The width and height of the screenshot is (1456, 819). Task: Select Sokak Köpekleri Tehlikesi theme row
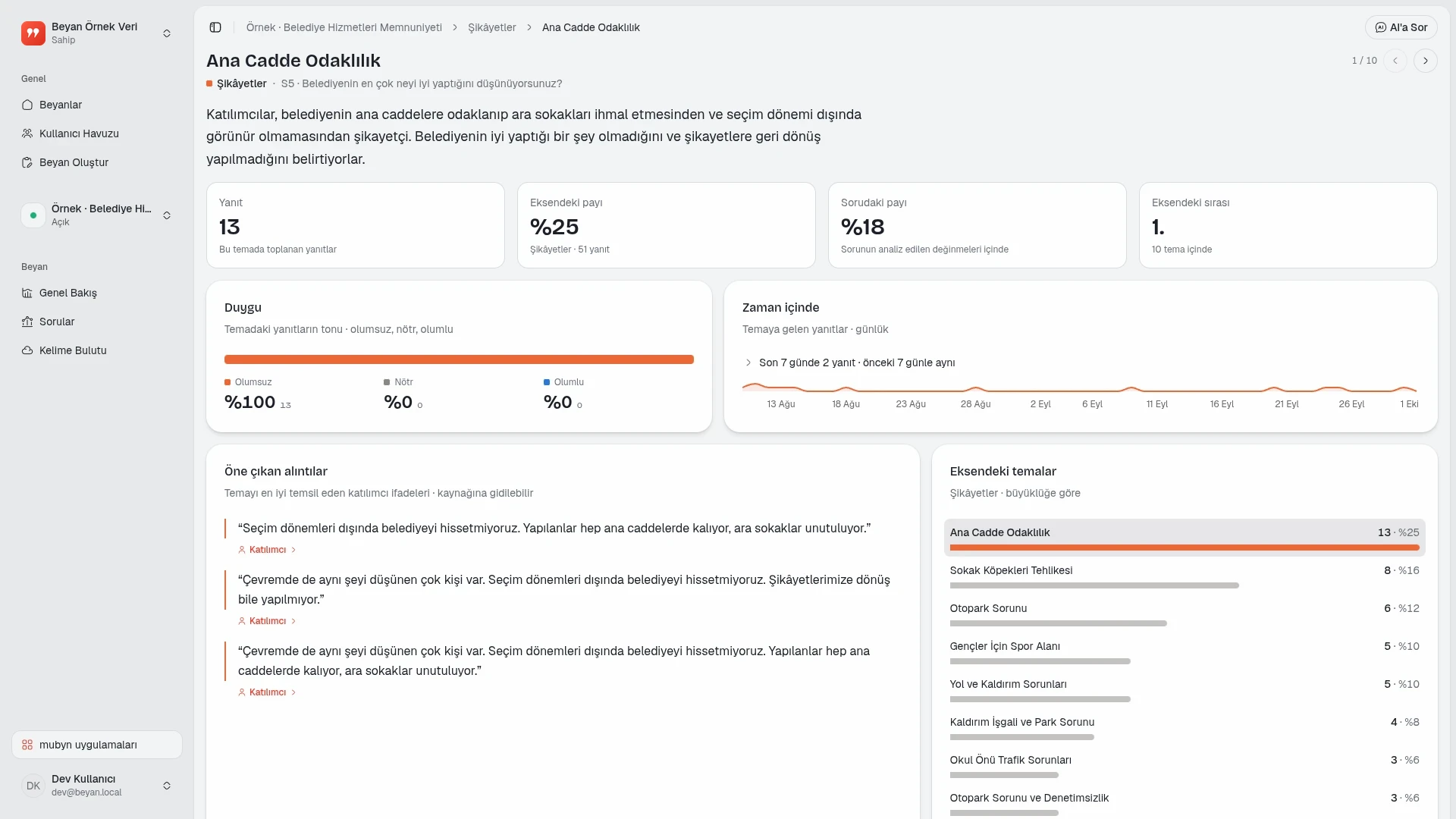click(1185, 576)
